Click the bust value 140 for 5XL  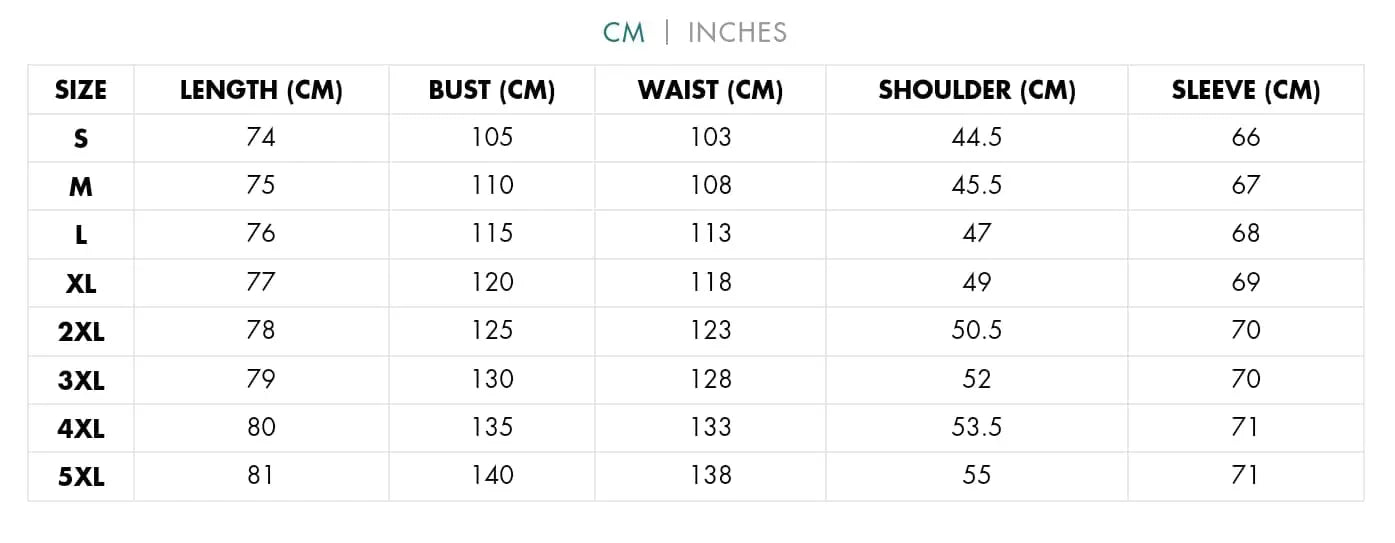coord(492,476)
